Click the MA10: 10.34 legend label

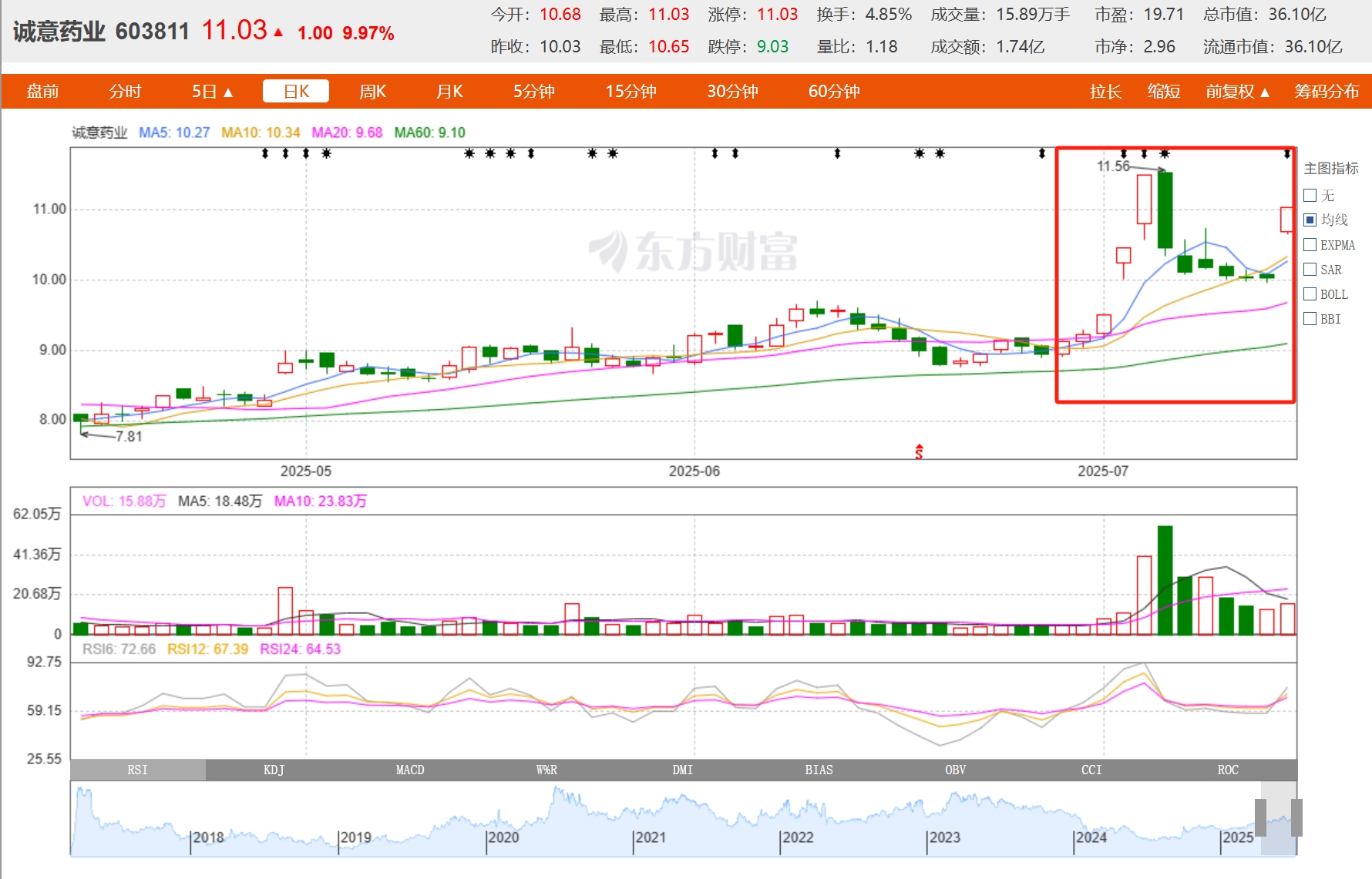(261, 133)
